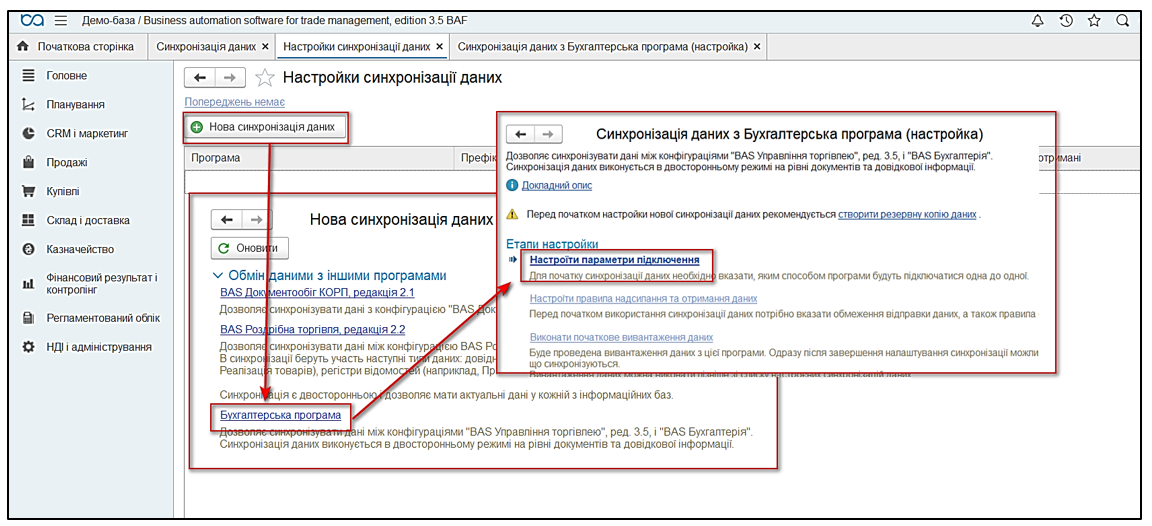The image size is (1152, 526).
Task: Click the Оновити button
Action: coord(249,248)
